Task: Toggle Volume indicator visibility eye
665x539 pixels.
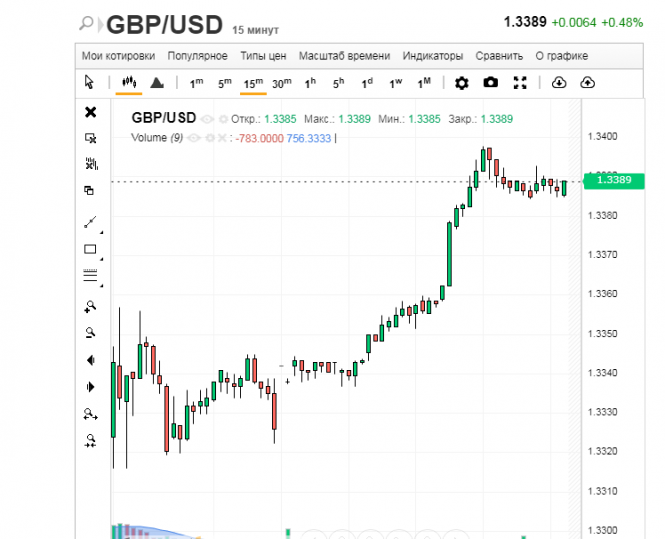Action: click(x=193, y=138)
